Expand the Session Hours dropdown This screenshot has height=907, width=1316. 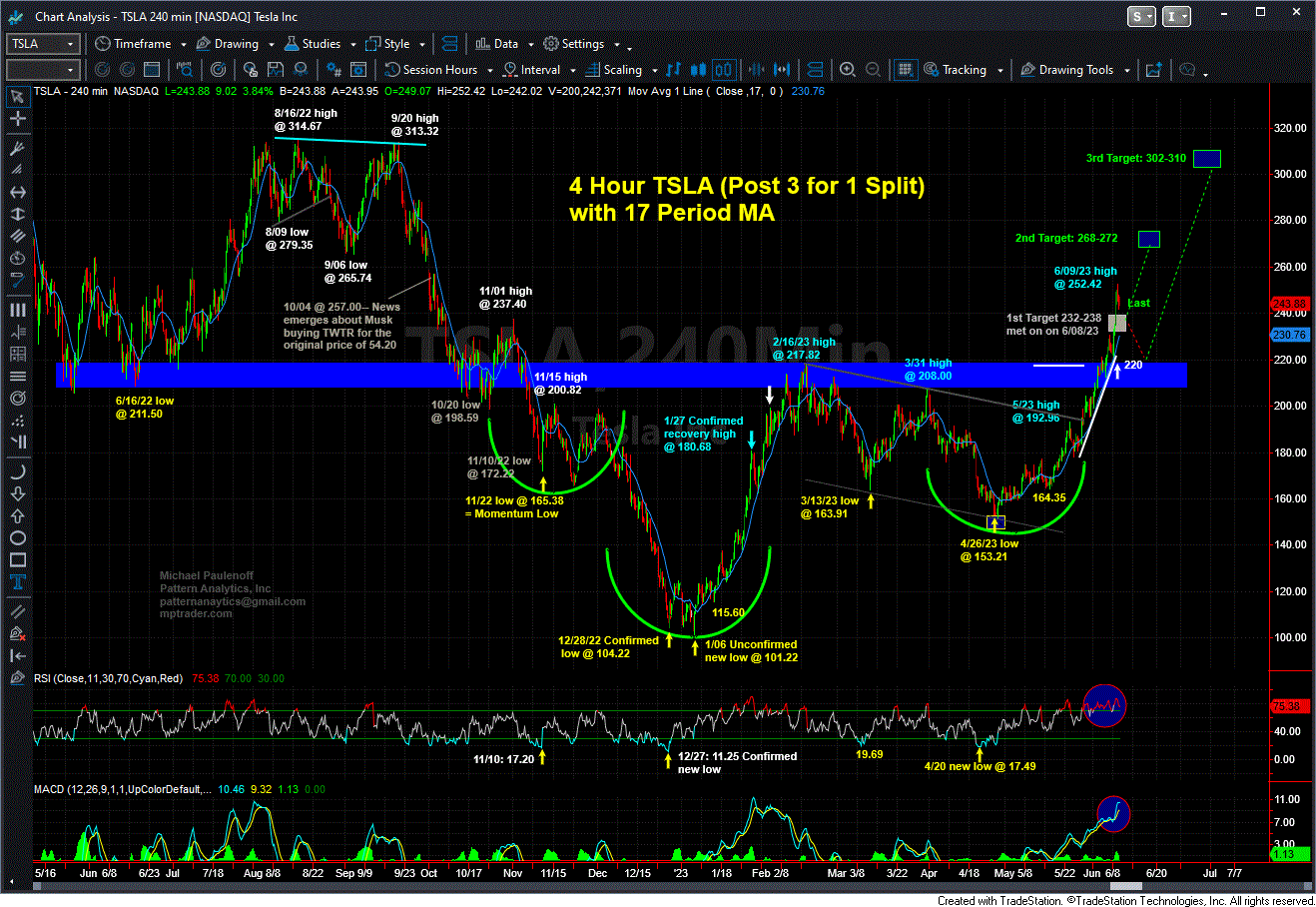click(488, 71)
